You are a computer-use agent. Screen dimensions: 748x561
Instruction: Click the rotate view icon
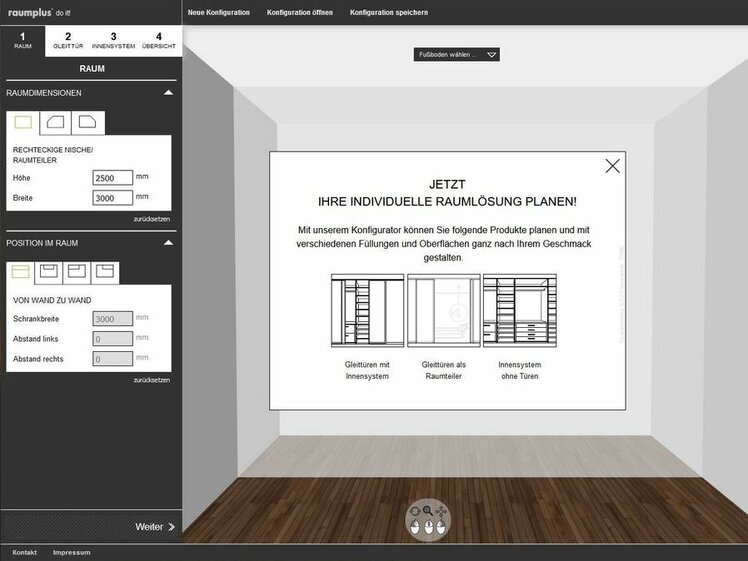tap(415, 511)
